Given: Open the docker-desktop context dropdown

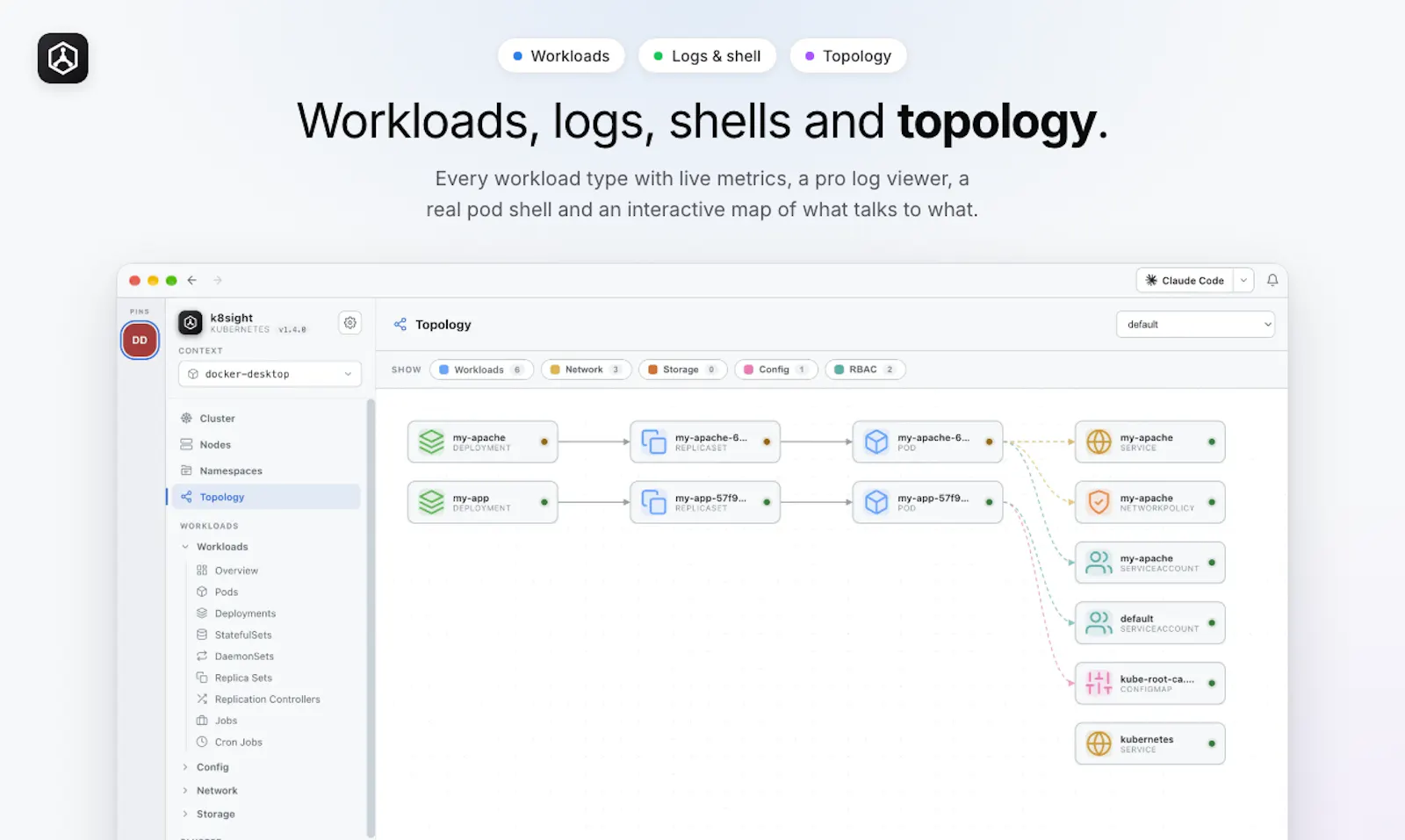Looking at the screenshot, I should point(270,374).
